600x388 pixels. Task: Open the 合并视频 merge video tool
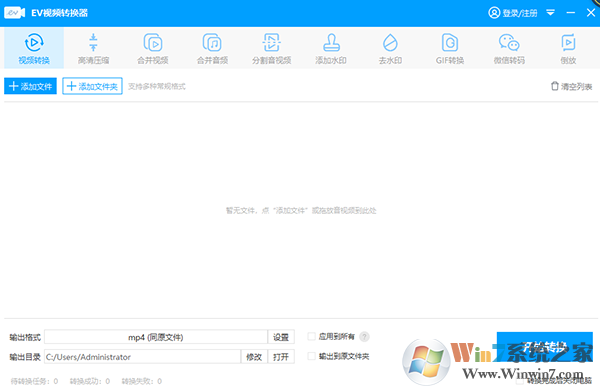[x=153, y=48]
